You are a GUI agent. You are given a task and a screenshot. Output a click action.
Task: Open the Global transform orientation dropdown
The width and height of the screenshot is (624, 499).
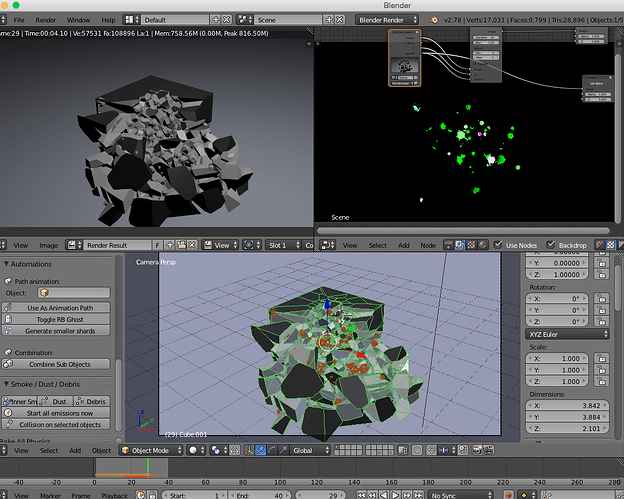point(310,450)
